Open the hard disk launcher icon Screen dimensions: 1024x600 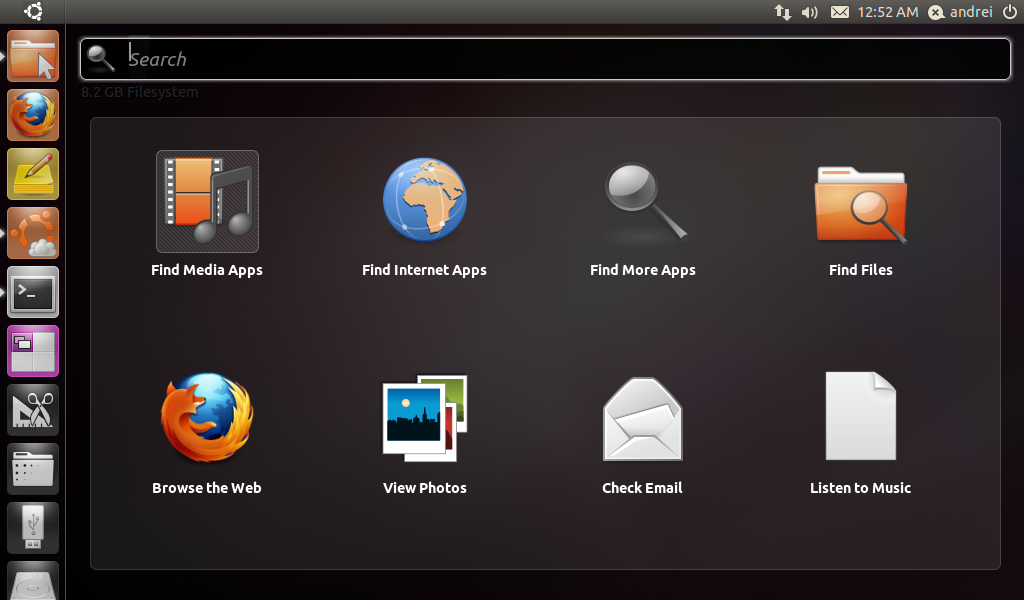pyautogui.click(x=33, y=580)
